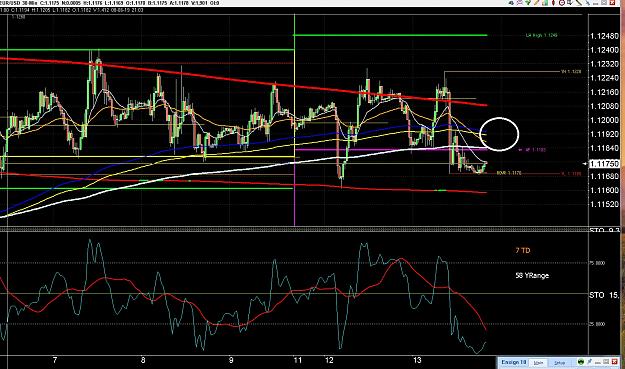Click the purple person toolbar icon
Image resolution: width=625 pixels, height=369 pixels.
pos(519,3)
